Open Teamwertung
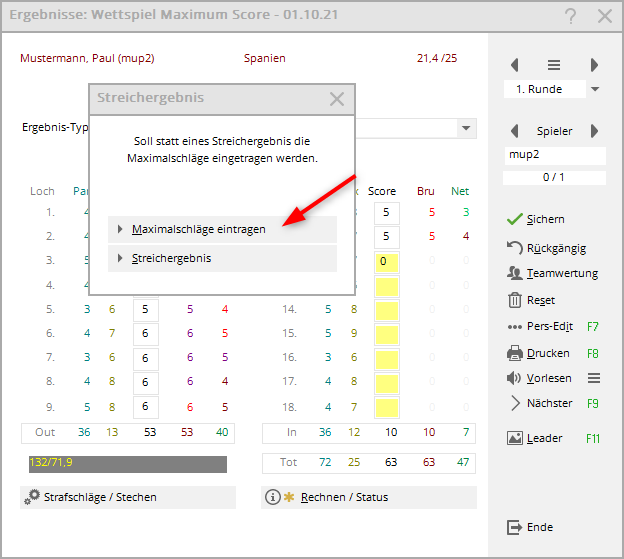This screenshot has width=624, height=559. [x=553, y=273]
